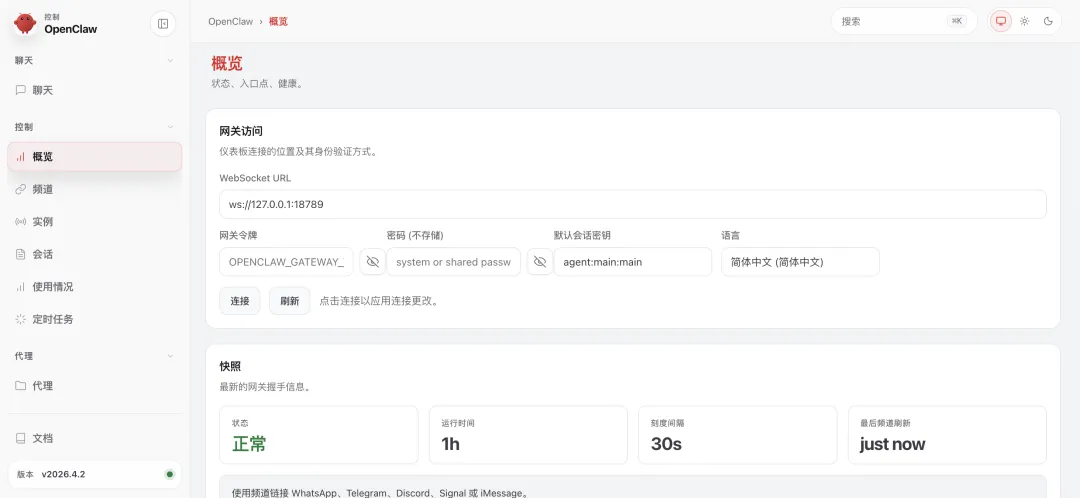The image size is (1080, 498).
Task: Click the 密码 password input field
Action: click(x=454, y=262)
